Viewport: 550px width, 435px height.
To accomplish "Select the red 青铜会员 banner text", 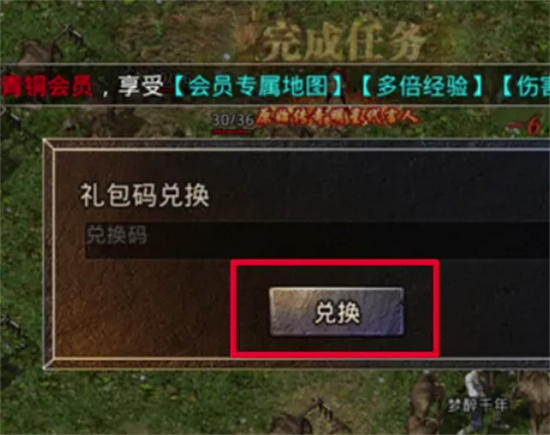I will (46, 86).
